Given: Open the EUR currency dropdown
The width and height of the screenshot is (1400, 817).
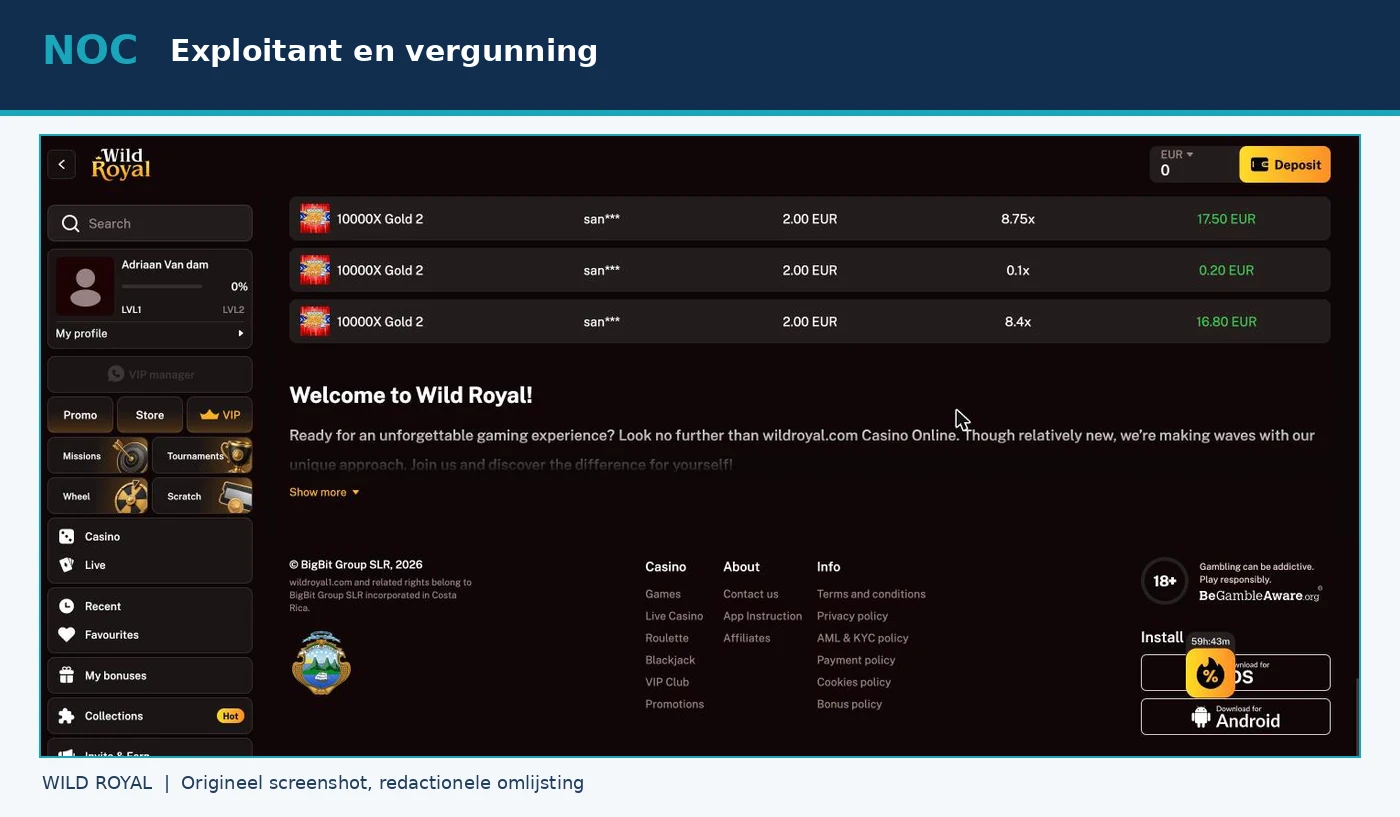Looking at the screenshot, I should coord(1177,155).
